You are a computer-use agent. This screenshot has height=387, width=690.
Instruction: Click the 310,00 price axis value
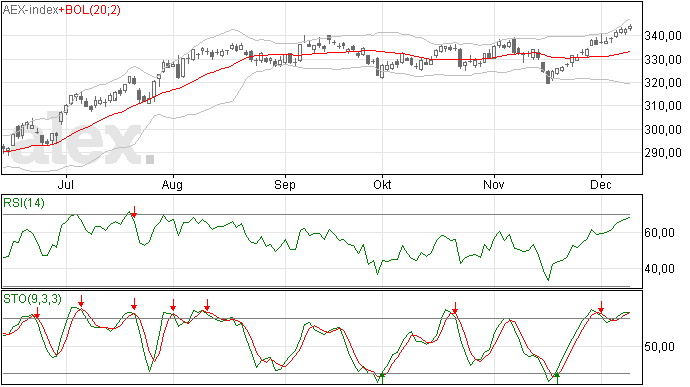(x=663, y=106)
